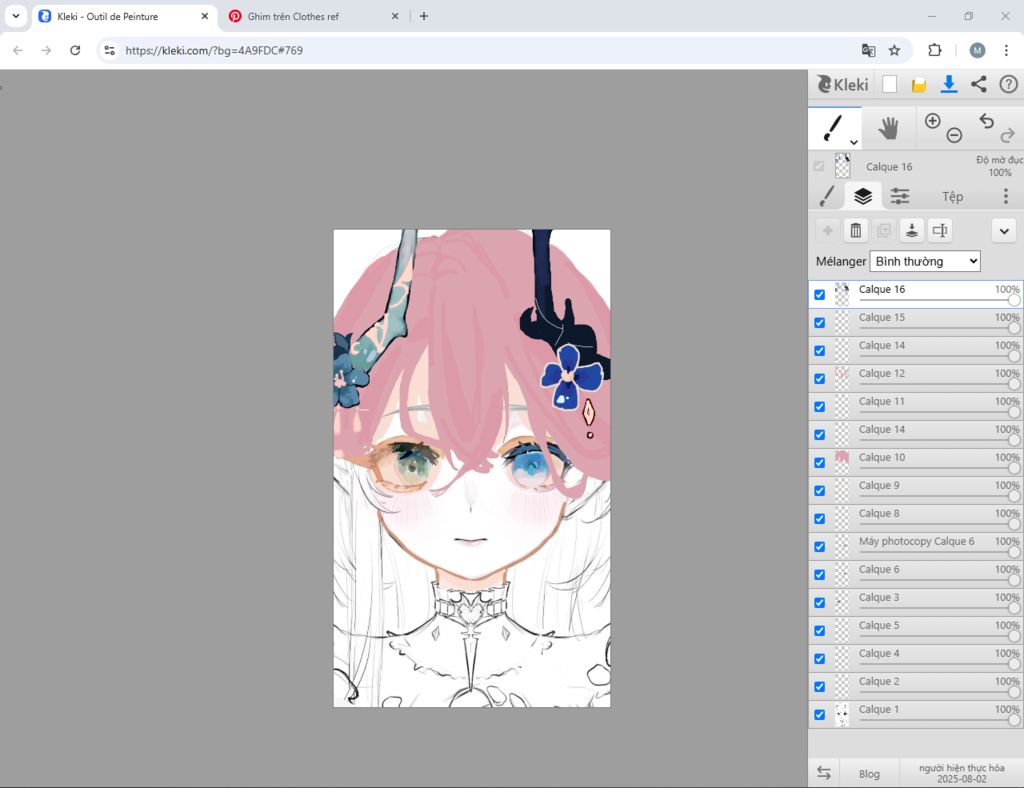Select the Calque 3 layer row
1024x788 pixels.
pos(916,603)
